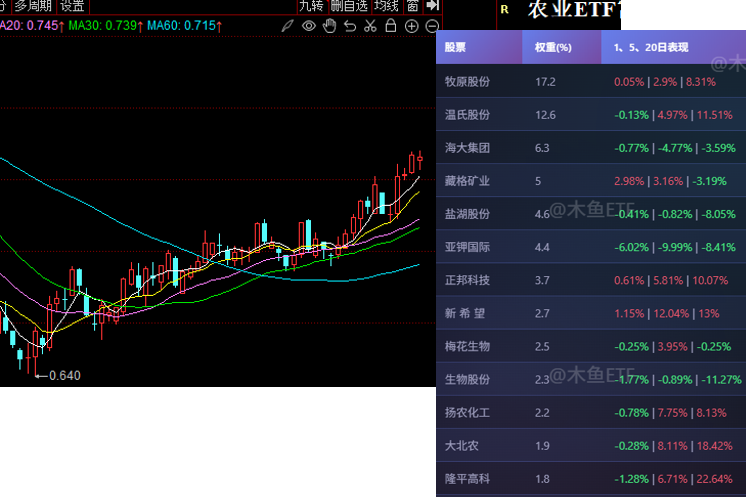Select the 海大集团 stock row
Viewport: 746px width, 497px height.
click(591, 148)
